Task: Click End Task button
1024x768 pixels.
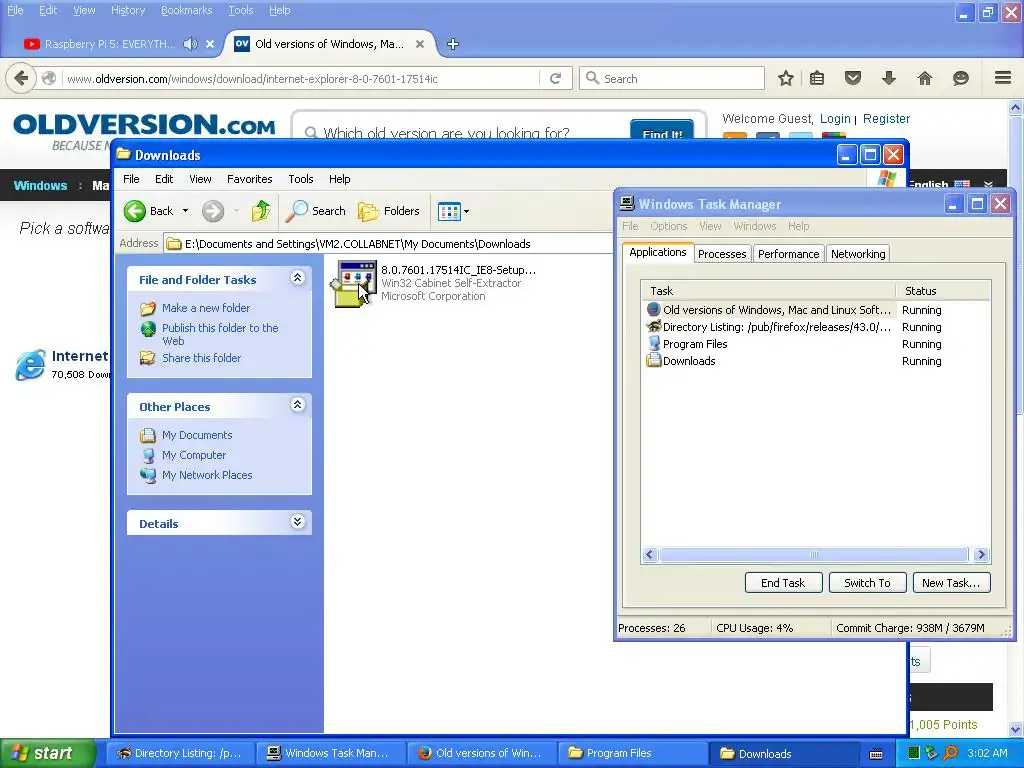Action: [783, 583]
